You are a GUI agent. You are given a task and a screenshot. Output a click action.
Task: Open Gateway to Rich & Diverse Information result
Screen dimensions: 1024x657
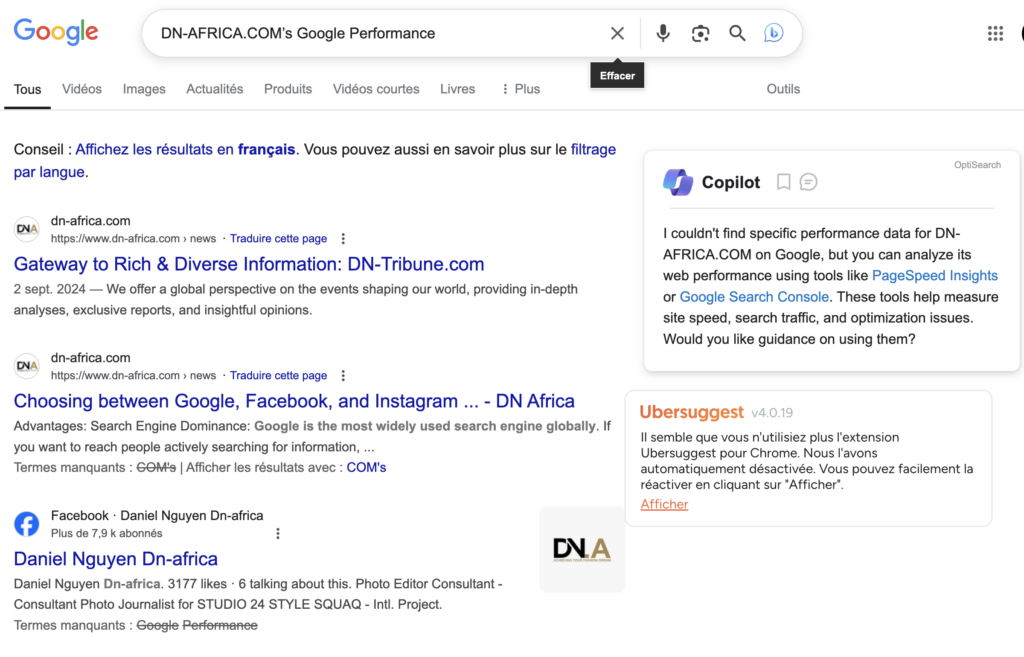[x=249, y=264]
